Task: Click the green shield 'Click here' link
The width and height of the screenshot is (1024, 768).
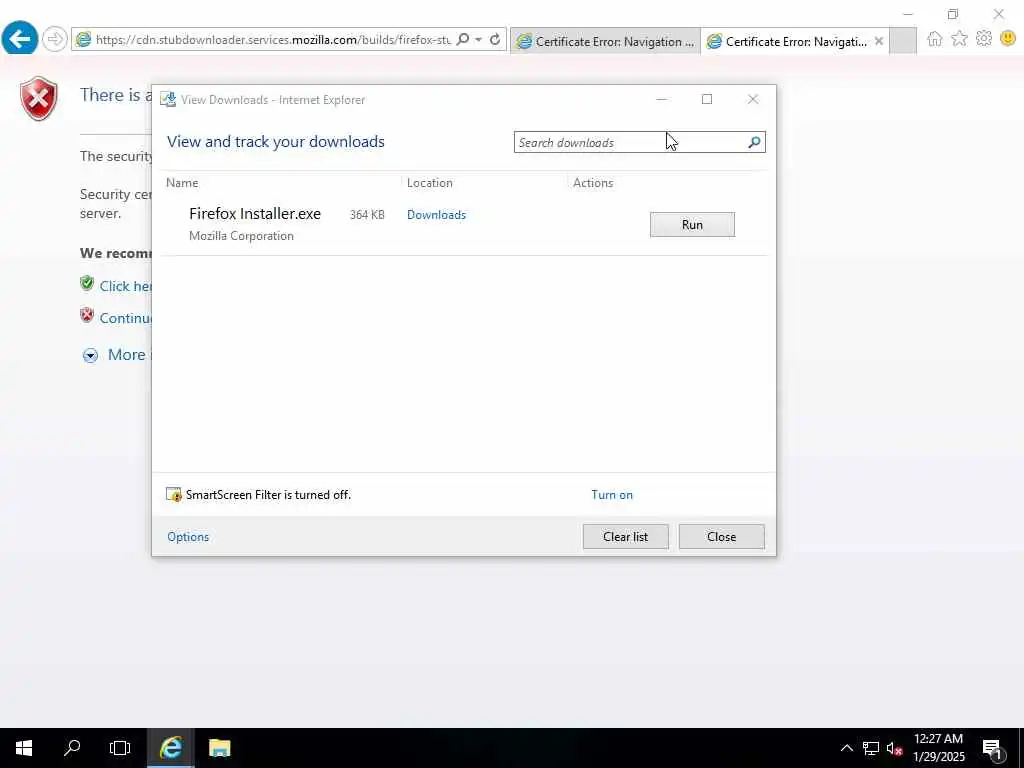Action: [x=125, y=286]
